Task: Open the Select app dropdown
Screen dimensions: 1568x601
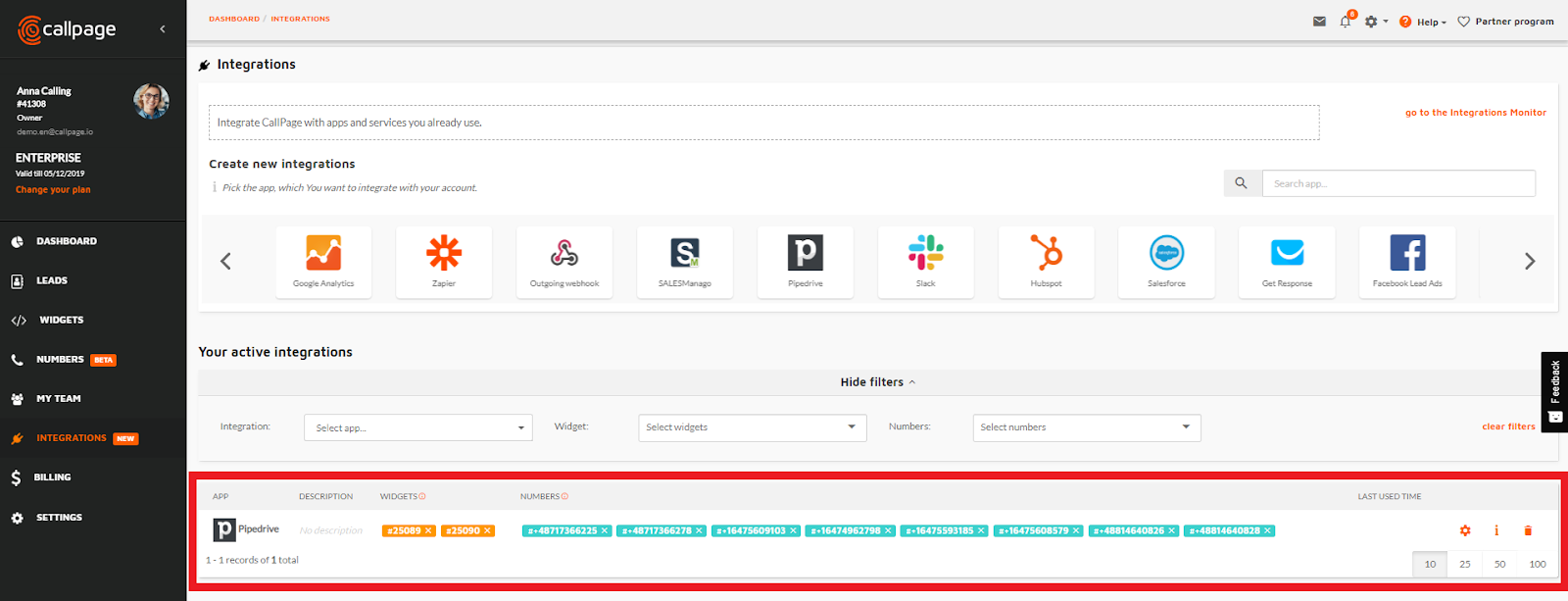Action: [x=418, y=427]
